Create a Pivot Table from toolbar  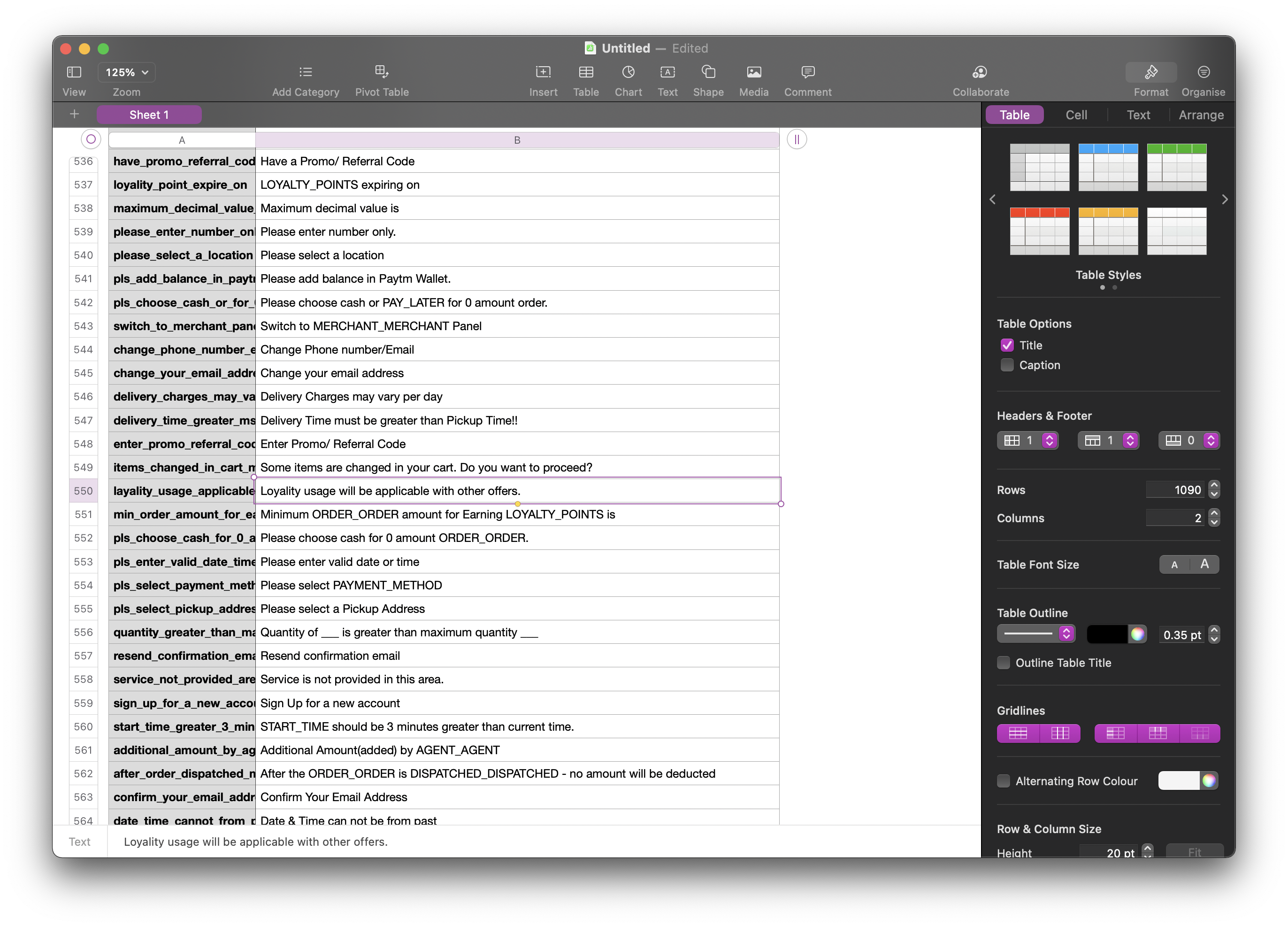click(382, 71)
